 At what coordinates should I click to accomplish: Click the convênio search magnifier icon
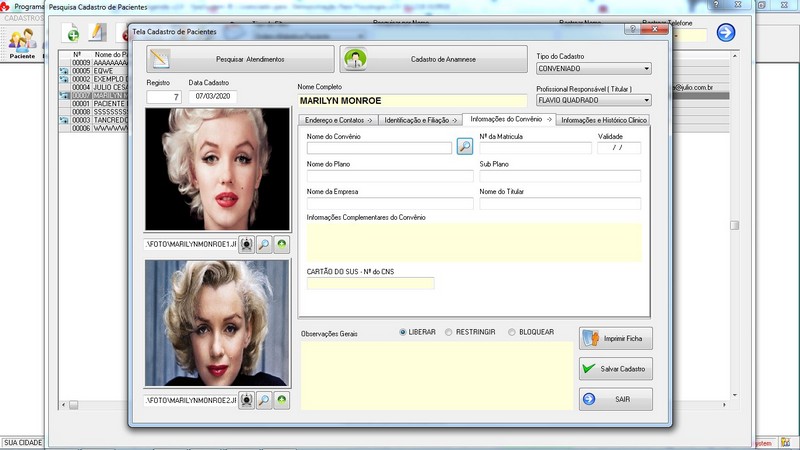(465, 146)
